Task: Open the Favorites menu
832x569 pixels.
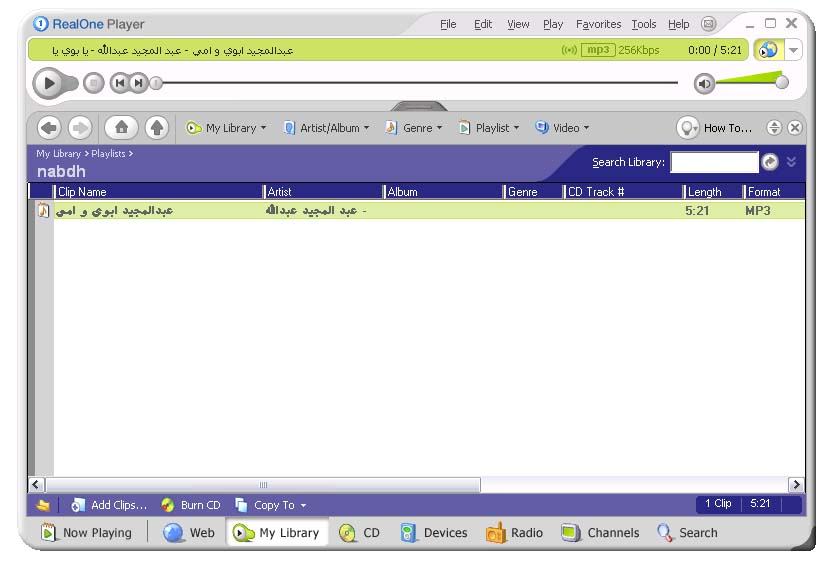Action: pos(599,24)
